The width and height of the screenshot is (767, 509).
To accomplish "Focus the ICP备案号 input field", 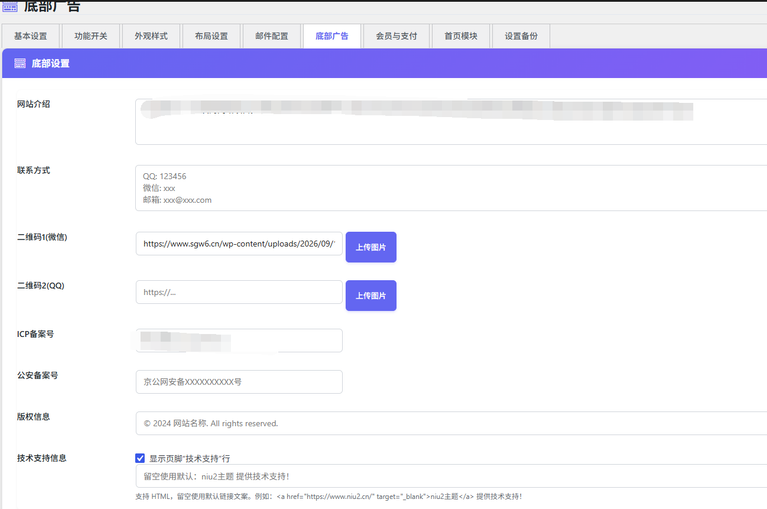I will coord(239,340).
